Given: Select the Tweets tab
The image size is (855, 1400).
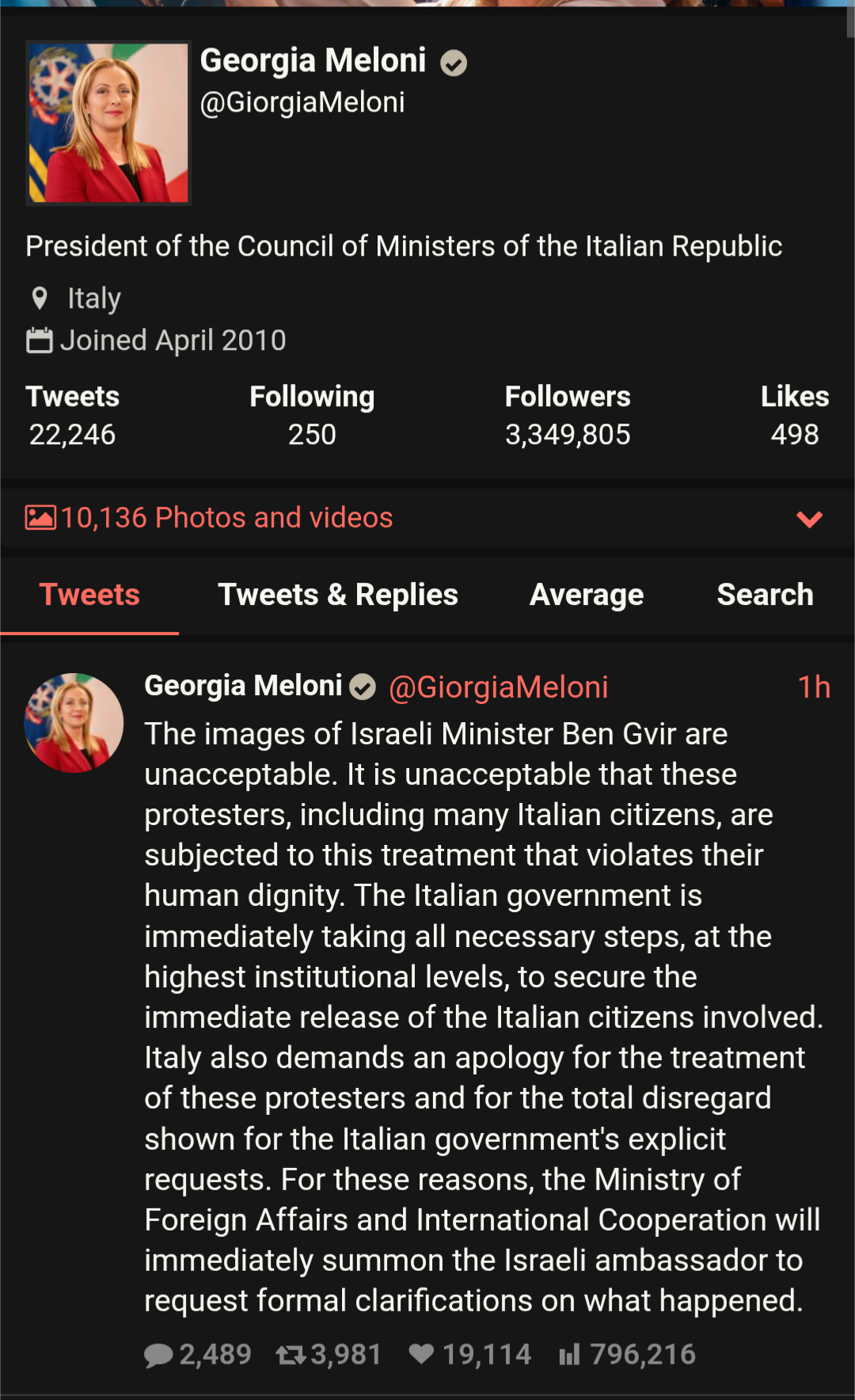Looking at the screenshot, I should tap(89, 595).
